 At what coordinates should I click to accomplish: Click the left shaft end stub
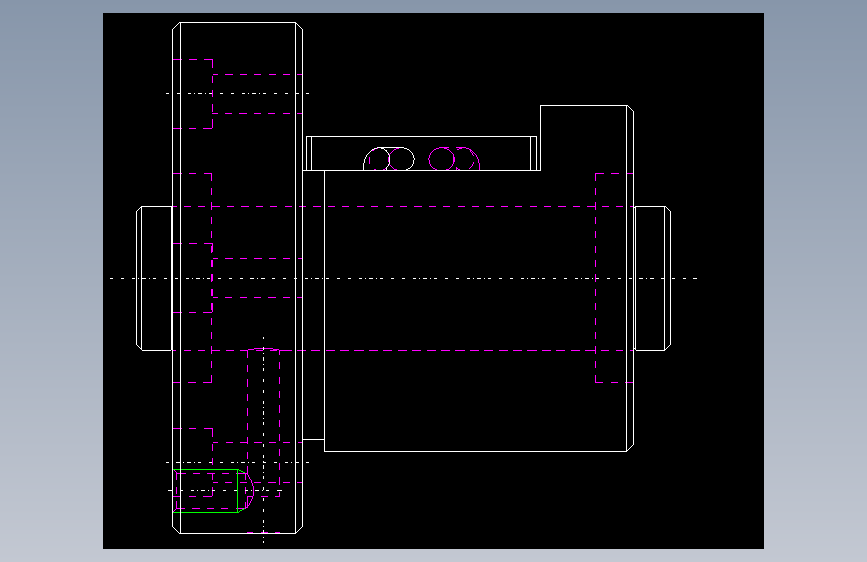154,278
